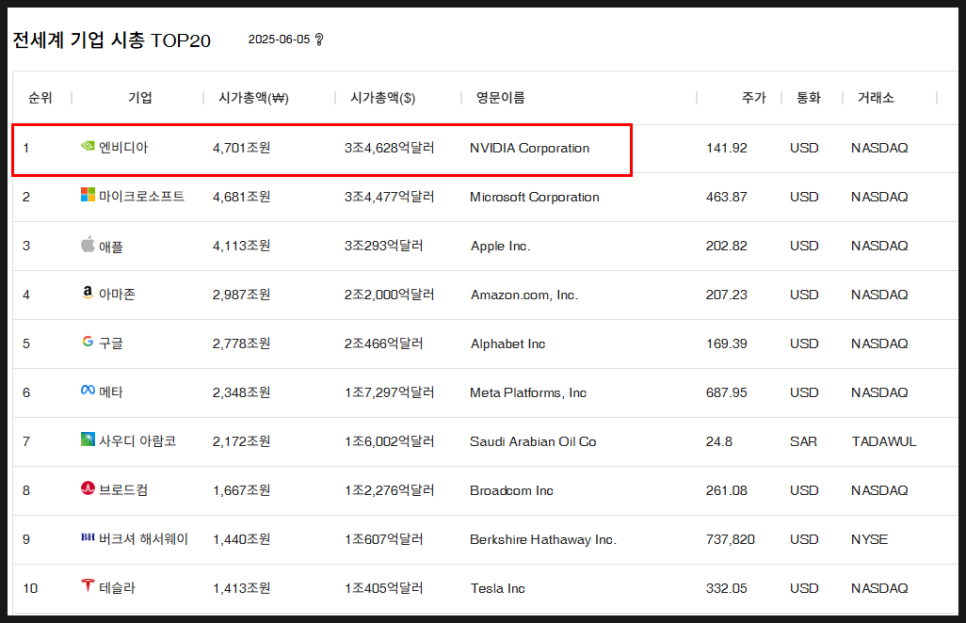Click the Meta logo icon
Viewport: 966px width, 623px height.
[x=87, y=390]
